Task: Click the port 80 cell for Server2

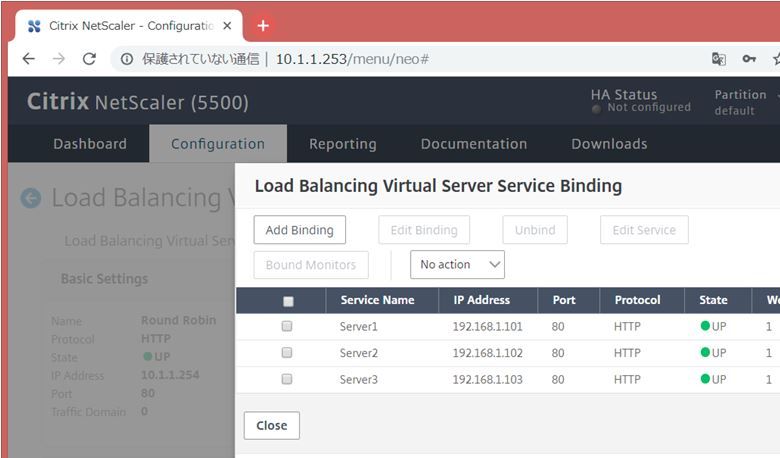Action: pos(558,353)
